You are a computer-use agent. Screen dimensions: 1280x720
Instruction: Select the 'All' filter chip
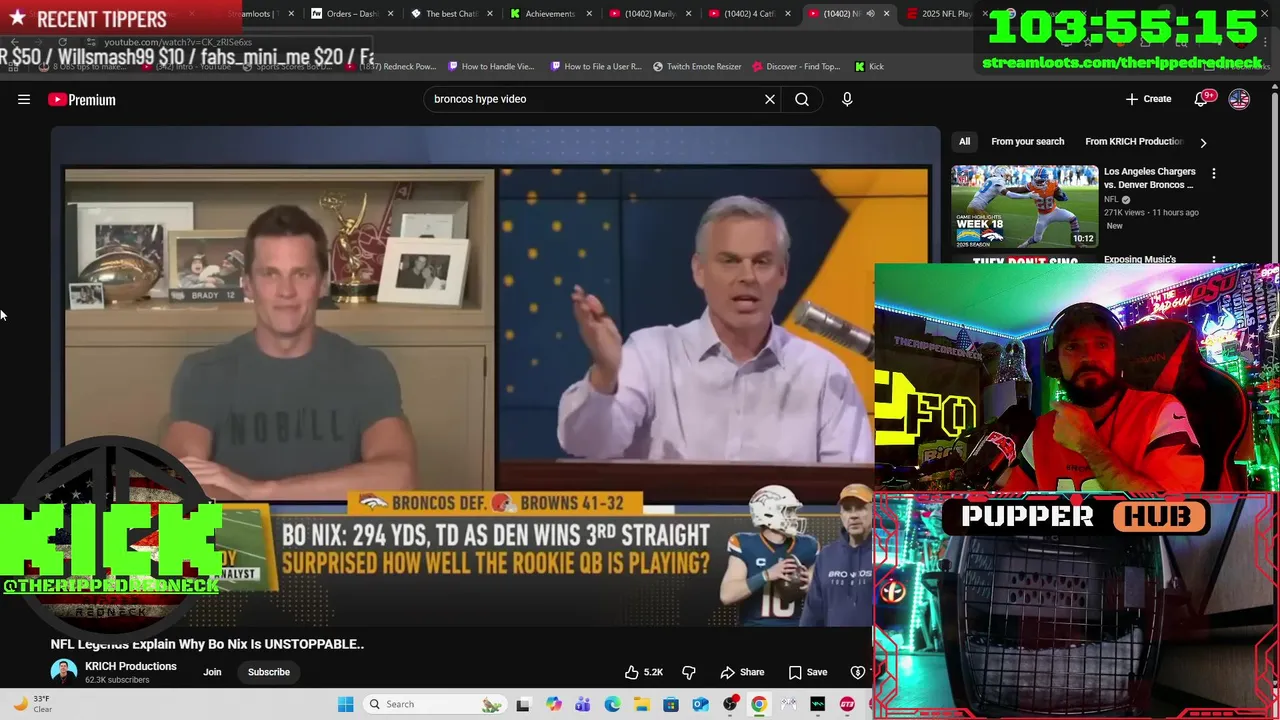pyautogui.click(x=964, y=142)
